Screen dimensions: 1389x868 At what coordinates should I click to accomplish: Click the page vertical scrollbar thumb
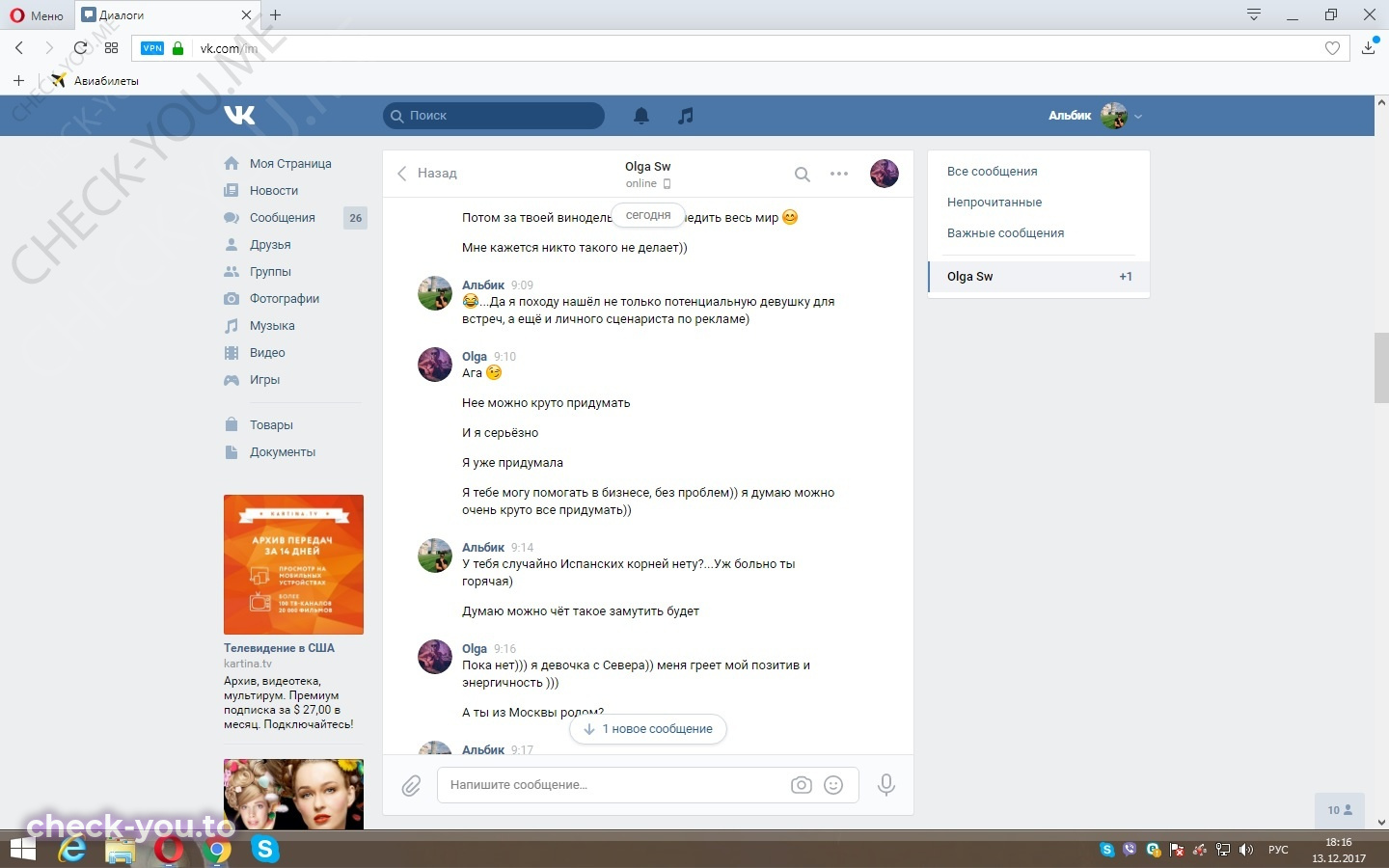(1381, 367)
